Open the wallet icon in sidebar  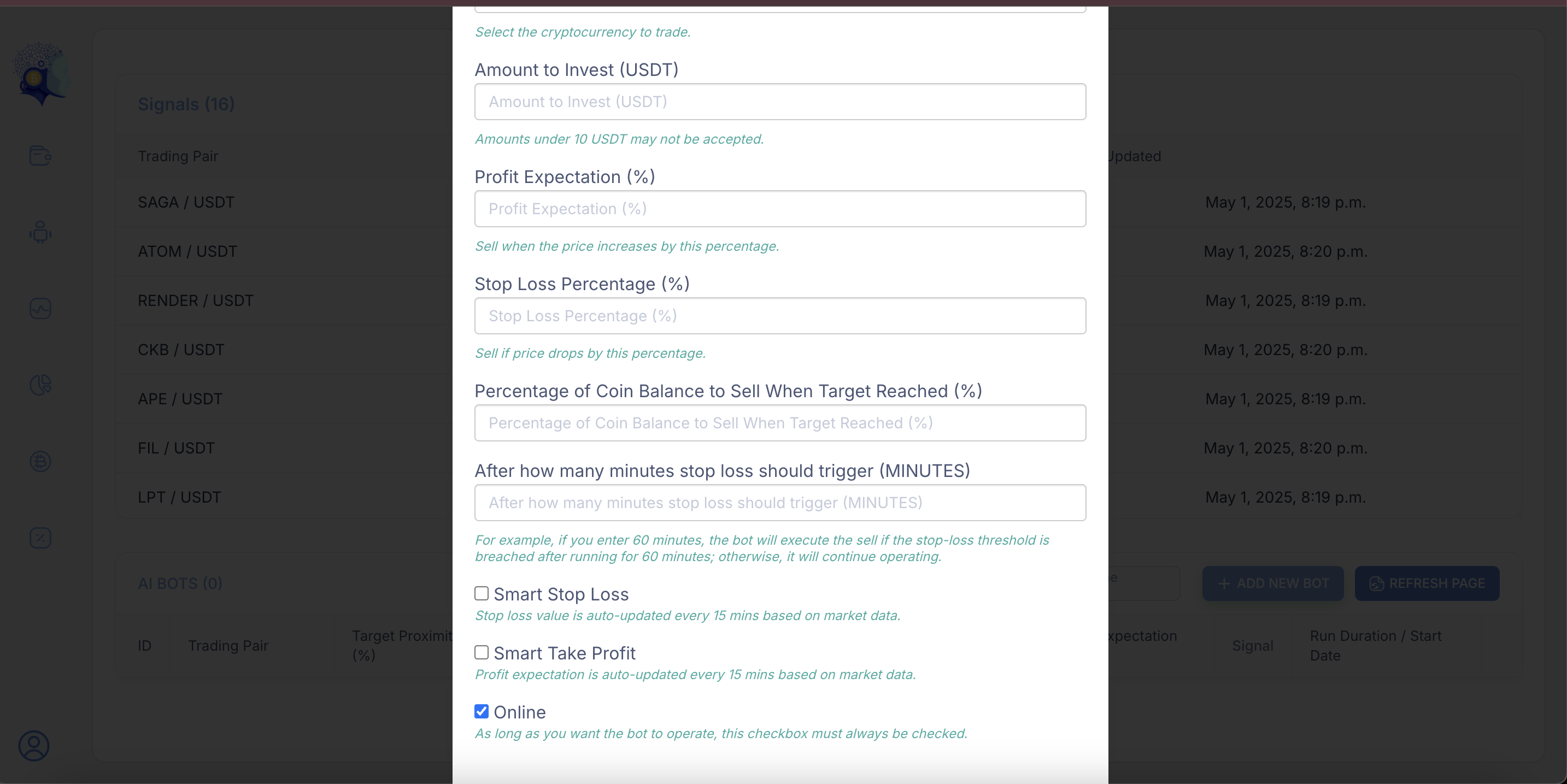pos(40,156)
